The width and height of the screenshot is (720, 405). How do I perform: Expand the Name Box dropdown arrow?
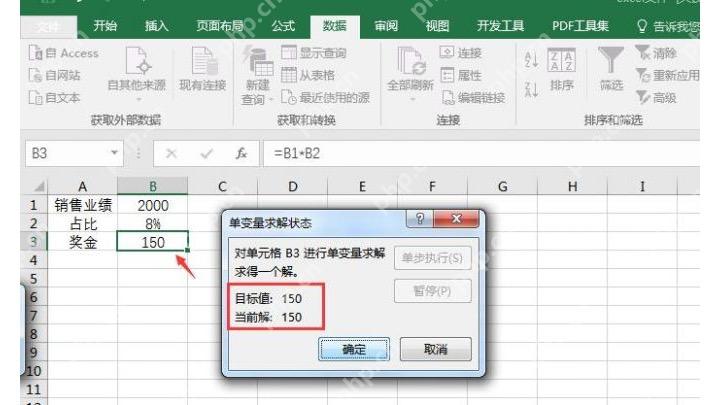pos(114,153)
